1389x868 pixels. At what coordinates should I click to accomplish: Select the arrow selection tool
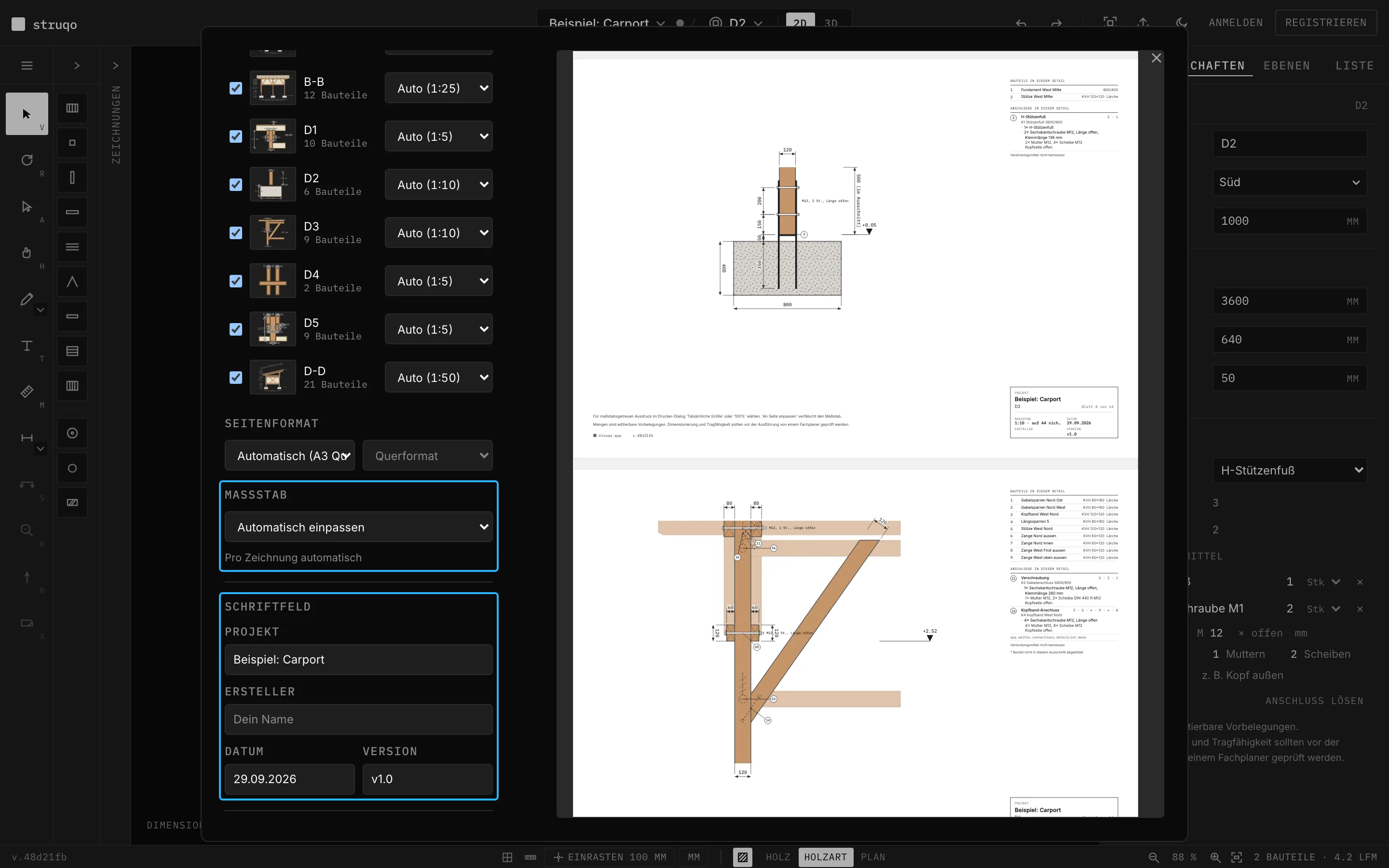tap(27, 114)
